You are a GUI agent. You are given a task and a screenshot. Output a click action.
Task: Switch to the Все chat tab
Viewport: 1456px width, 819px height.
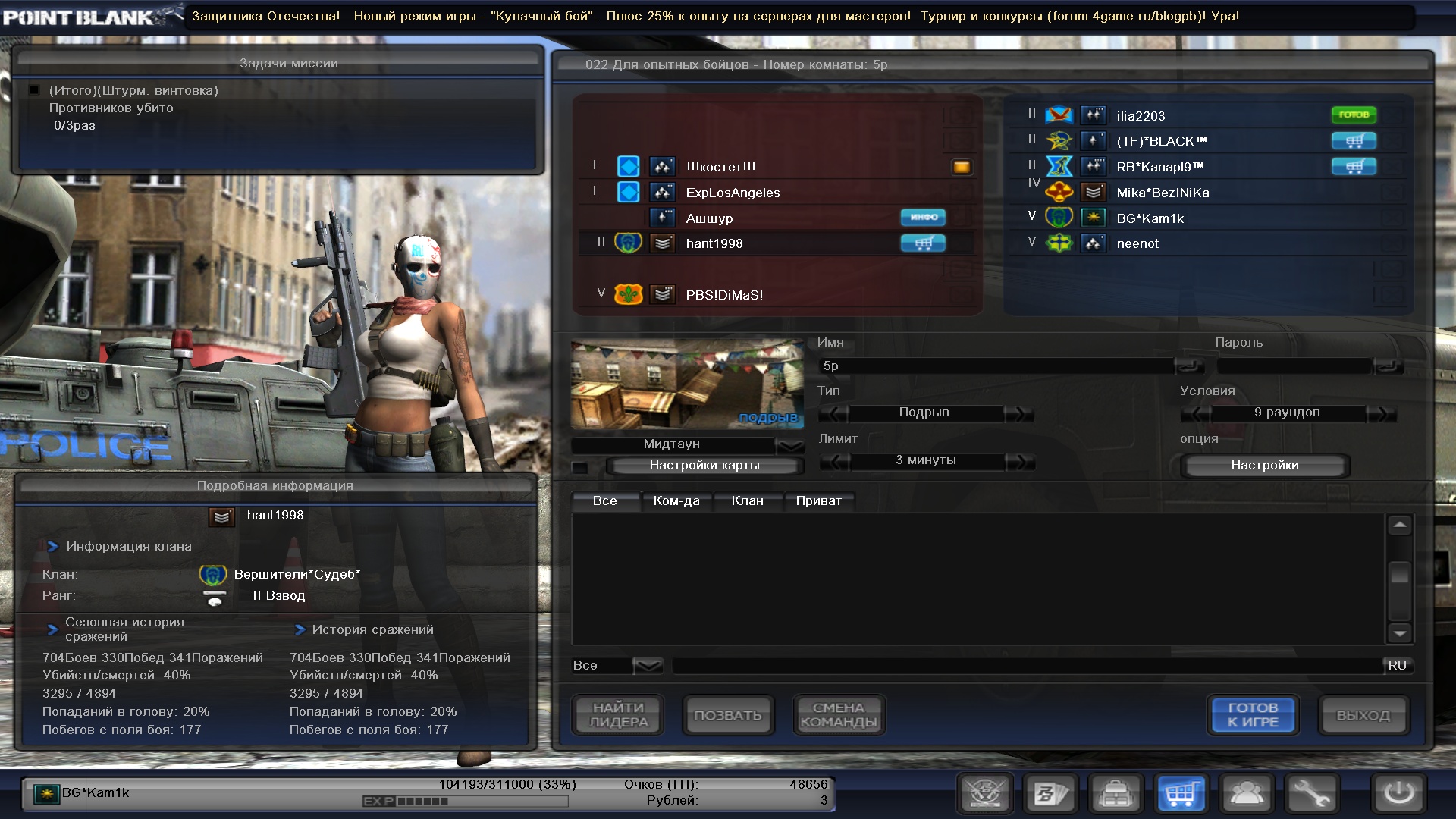tap(604, 500)
